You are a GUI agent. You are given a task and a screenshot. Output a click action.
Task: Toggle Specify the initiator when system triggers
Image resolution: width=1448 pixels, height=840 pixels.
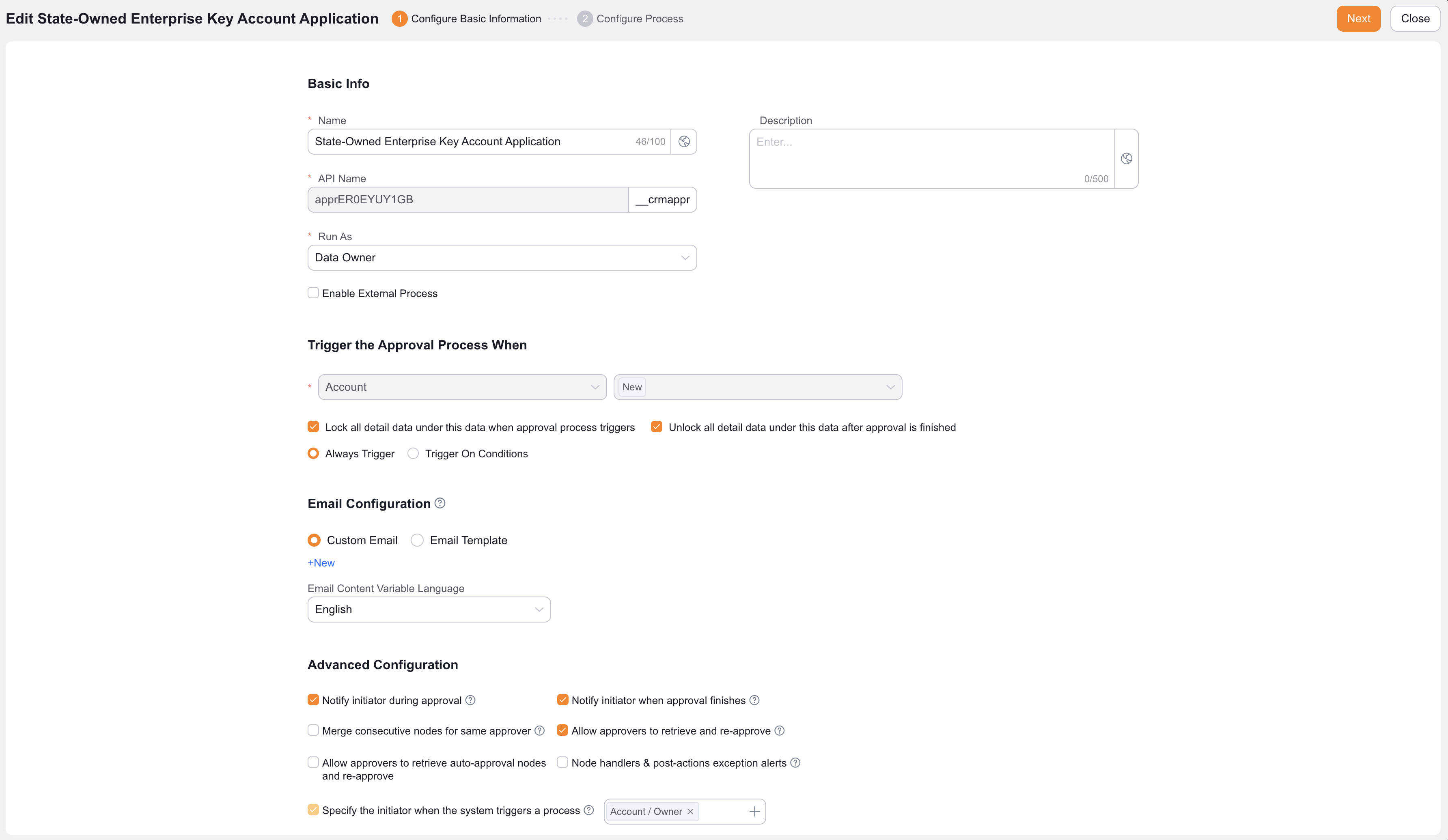point(313,810)
